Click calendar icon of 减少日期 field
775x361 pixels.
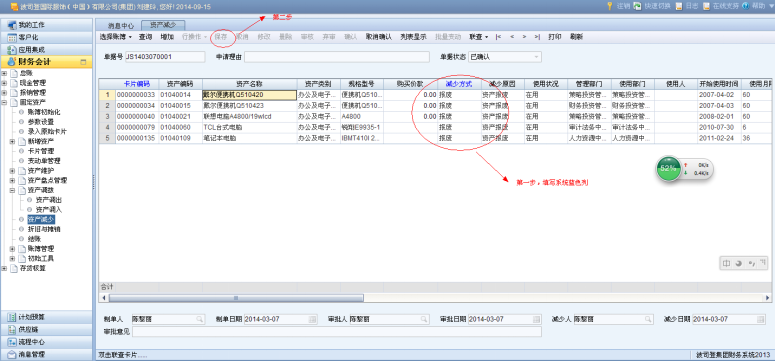pyautogui.click(x=760, y=319)
